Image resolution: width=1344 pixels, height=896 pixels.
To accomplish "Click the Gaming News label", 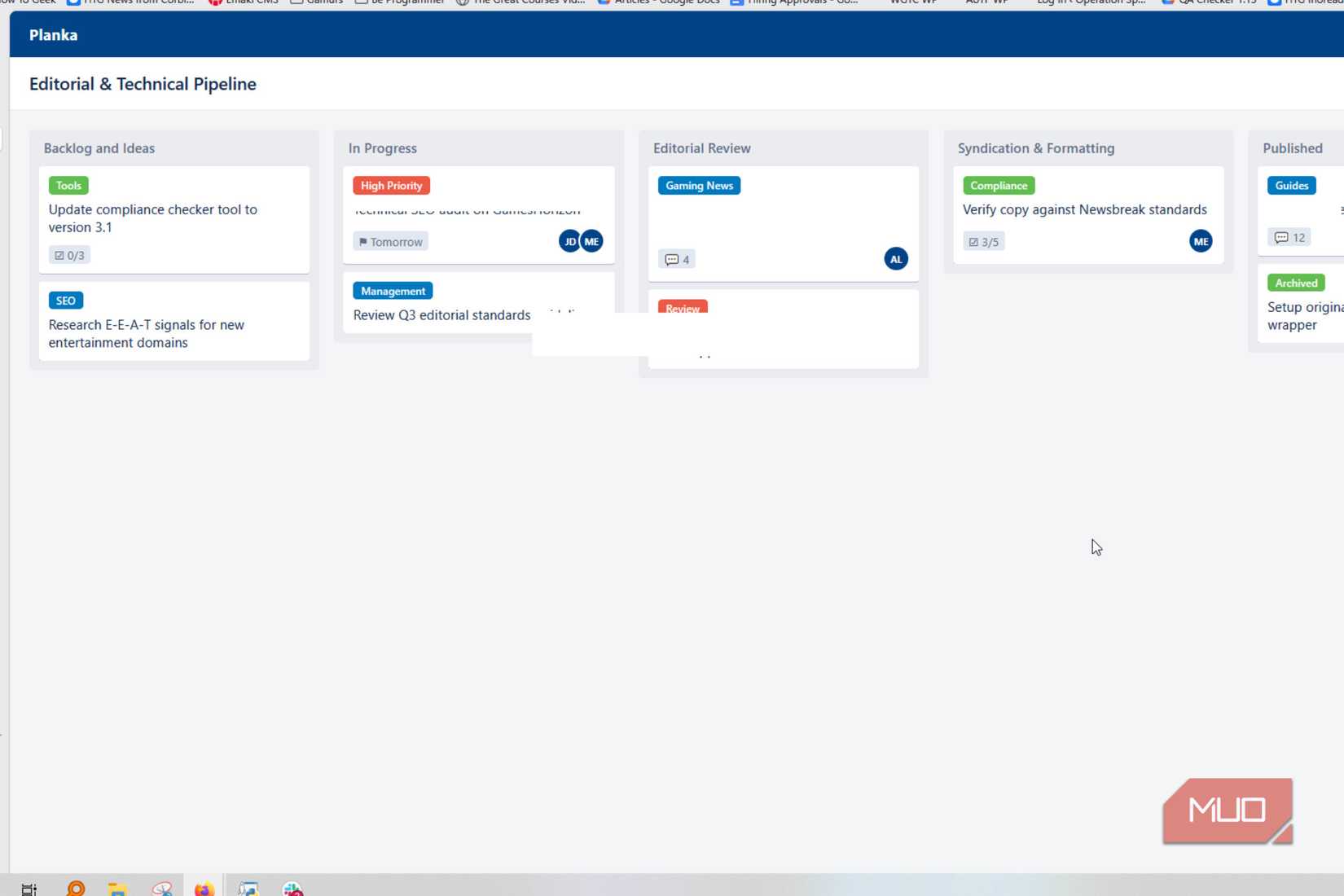I will pyautogui.click(x=700, y=186).
